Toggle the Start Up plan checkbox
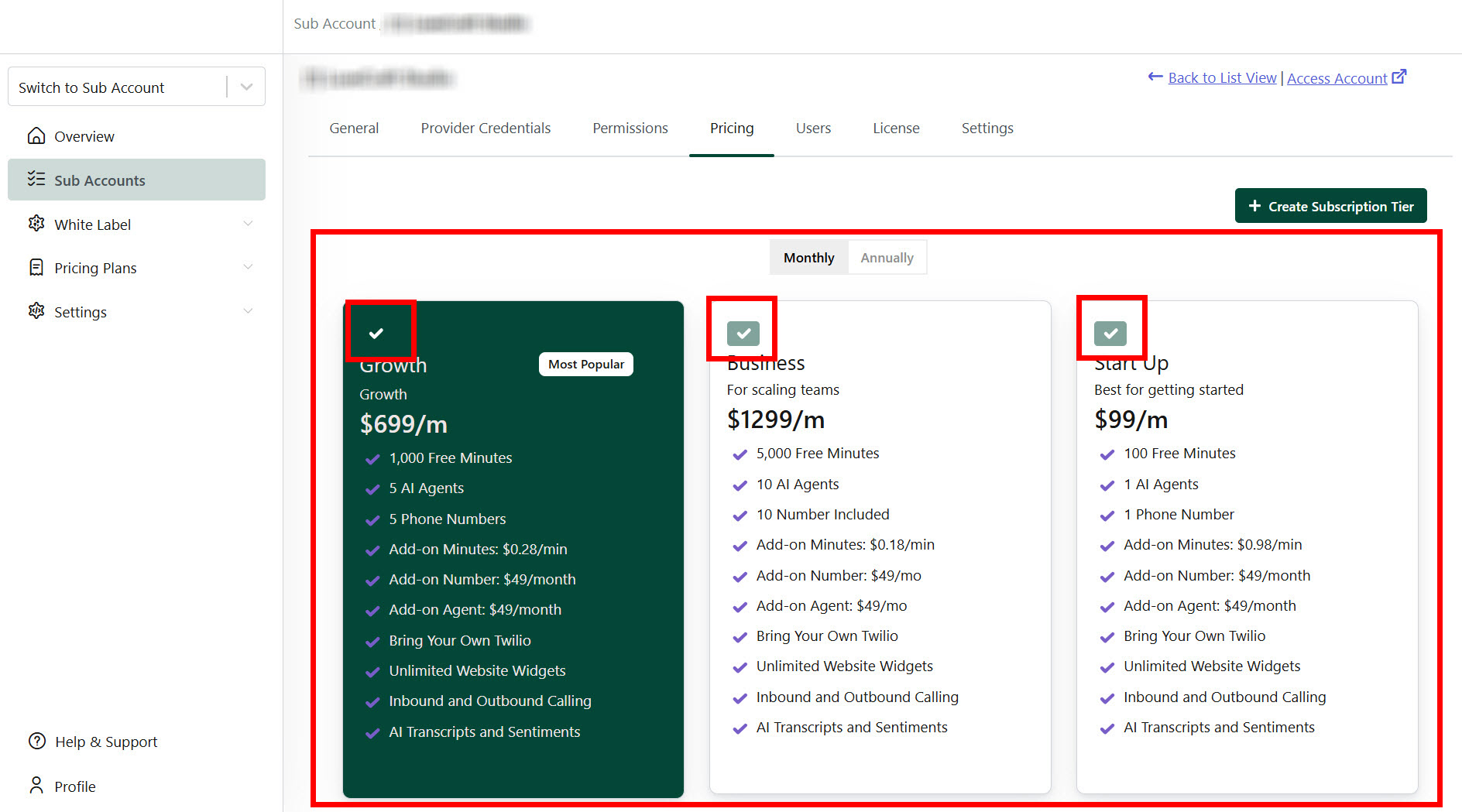 (1110, 333)
